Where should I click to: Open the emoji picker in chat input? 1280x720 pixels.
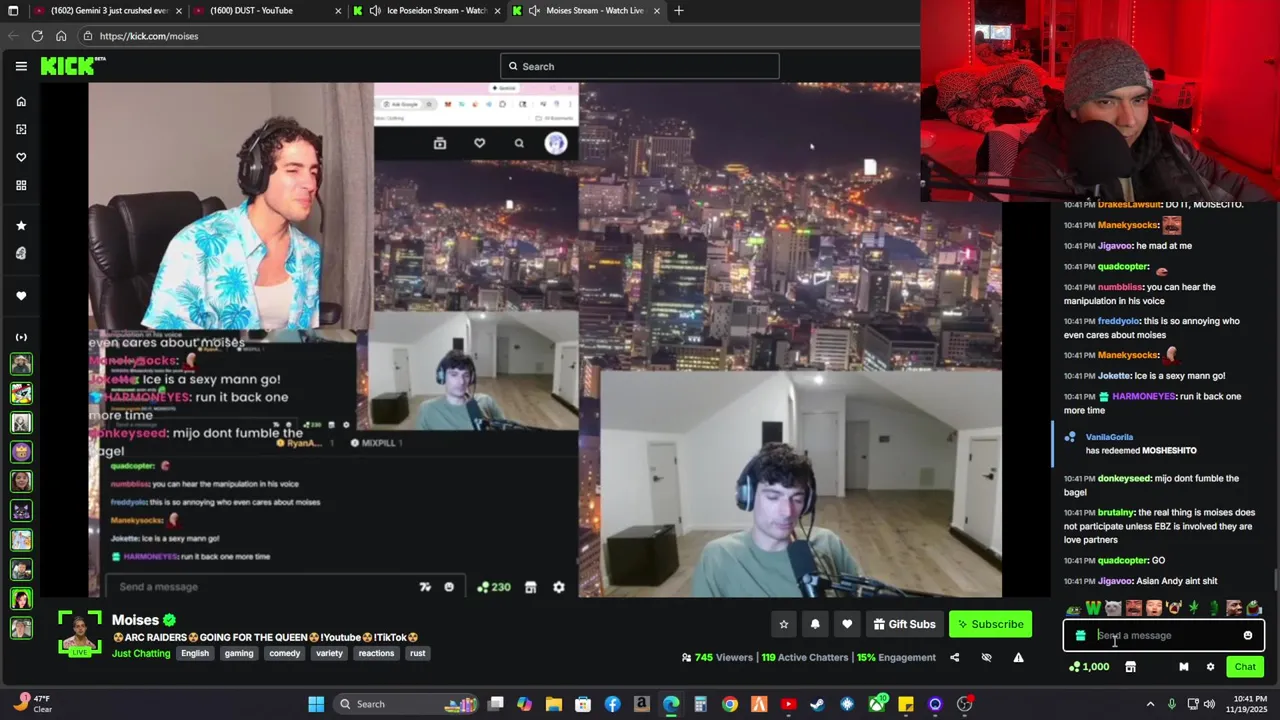(x=1248, y=635)
